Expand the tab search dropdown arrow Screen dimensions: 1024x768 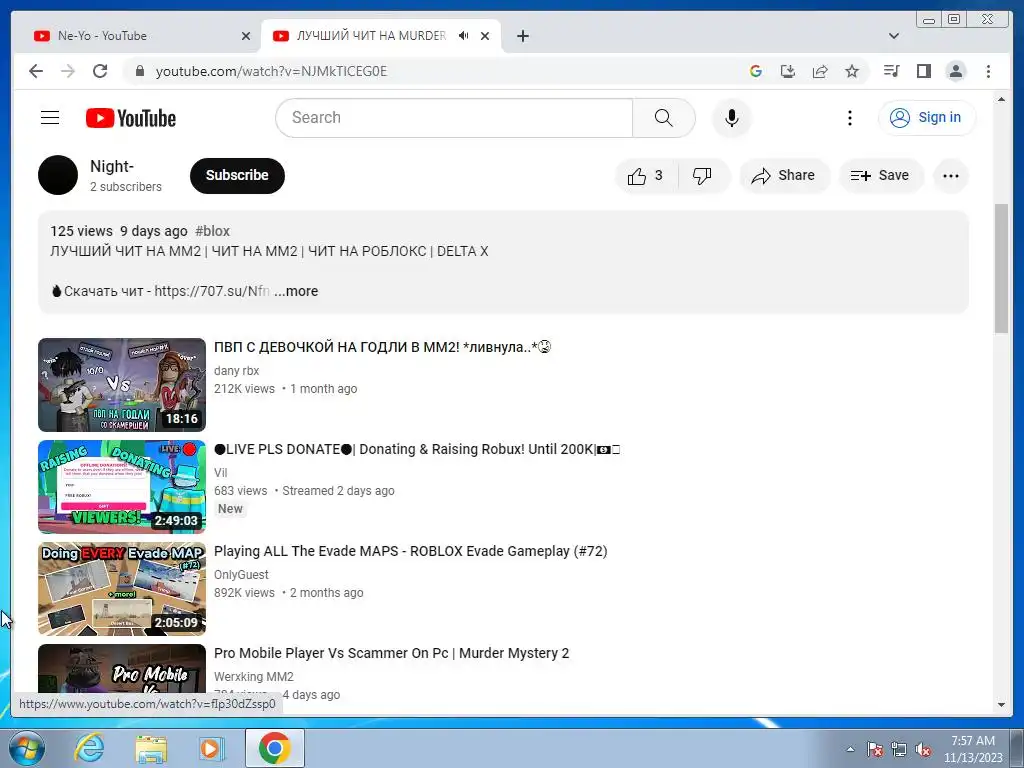pyautogui.click(x=893, y=36)
